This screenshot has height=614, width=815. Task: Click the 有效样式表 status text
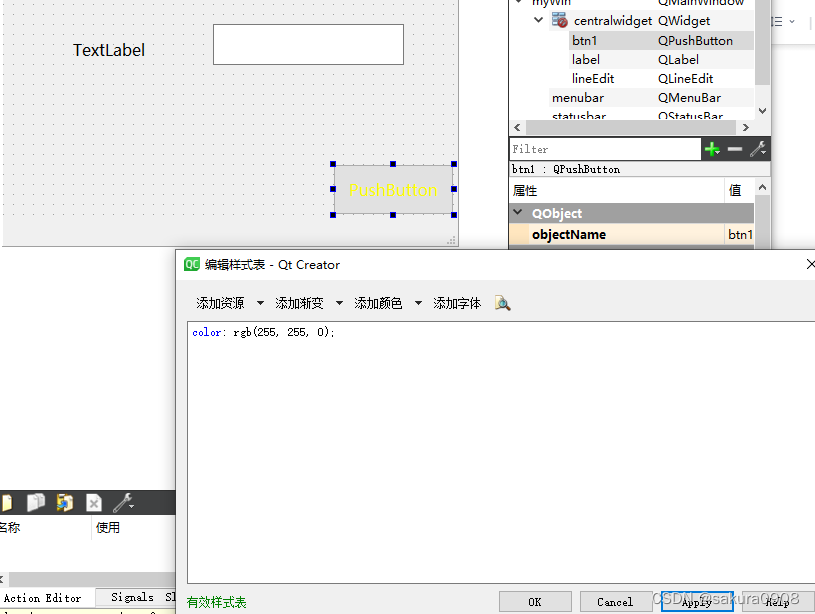click(217, 602)
